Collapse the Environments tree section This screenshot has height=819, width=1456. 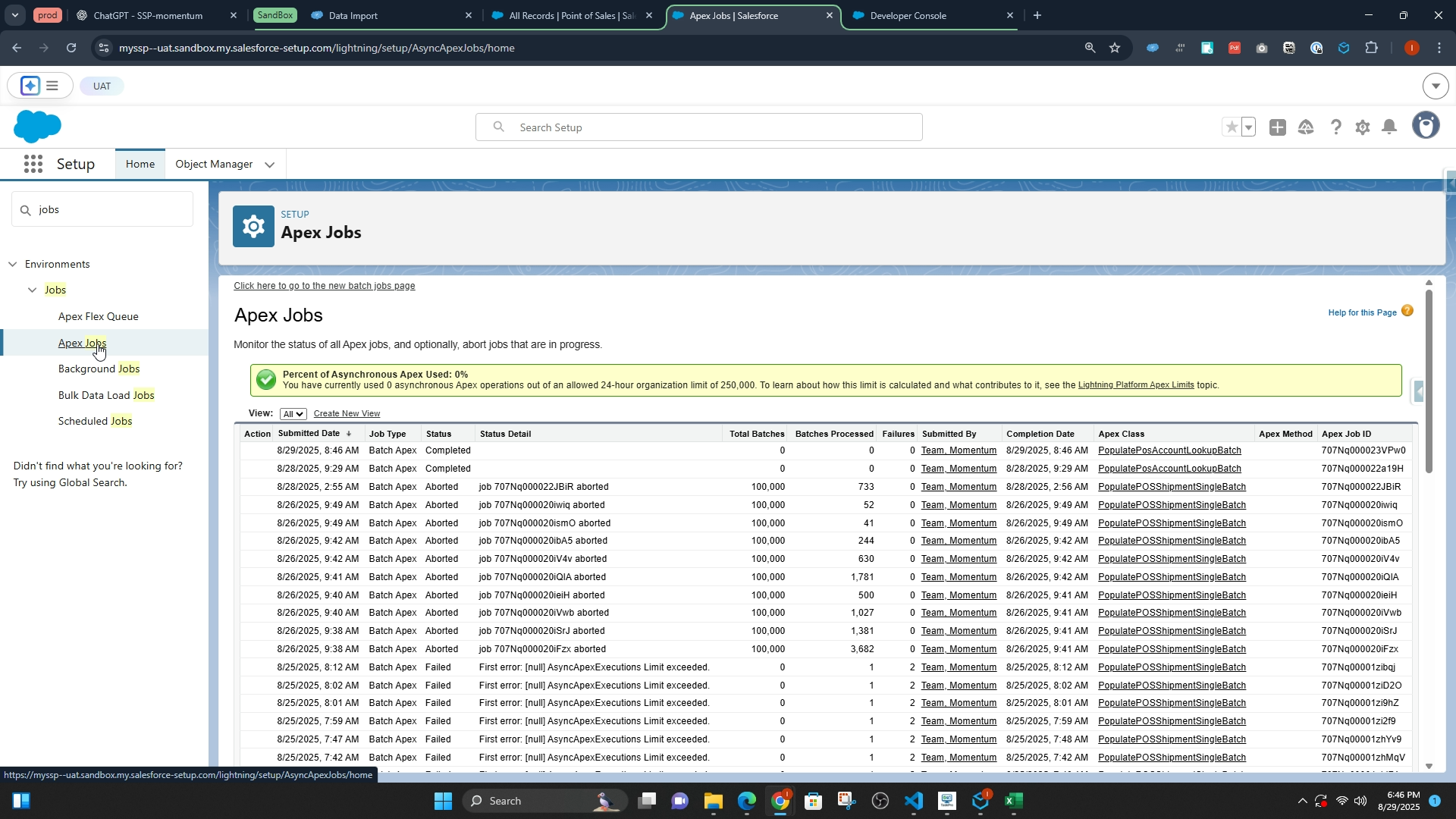[x=13, y=265]
